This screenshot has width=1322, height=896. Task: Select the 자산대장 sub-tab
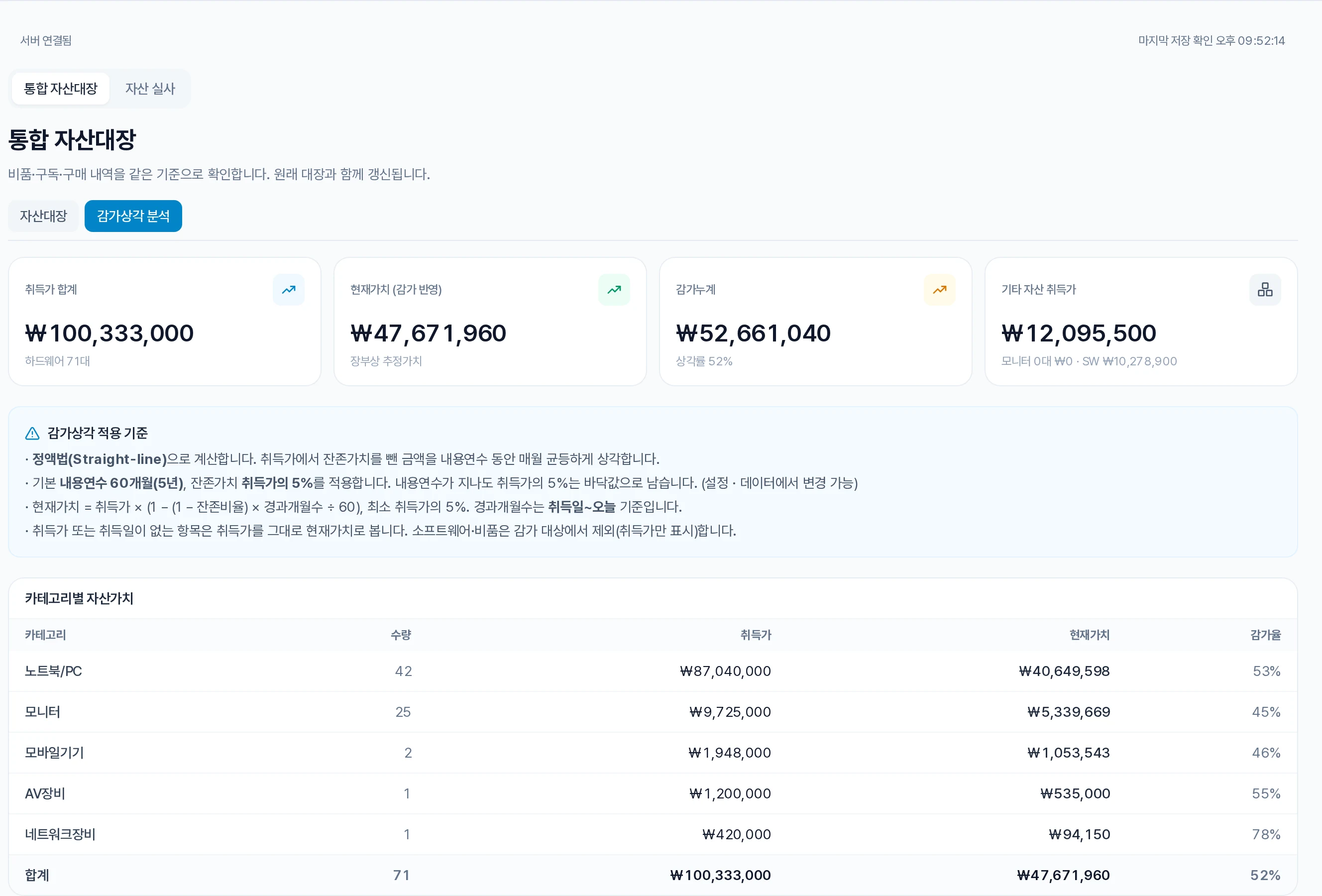point(43,216)
